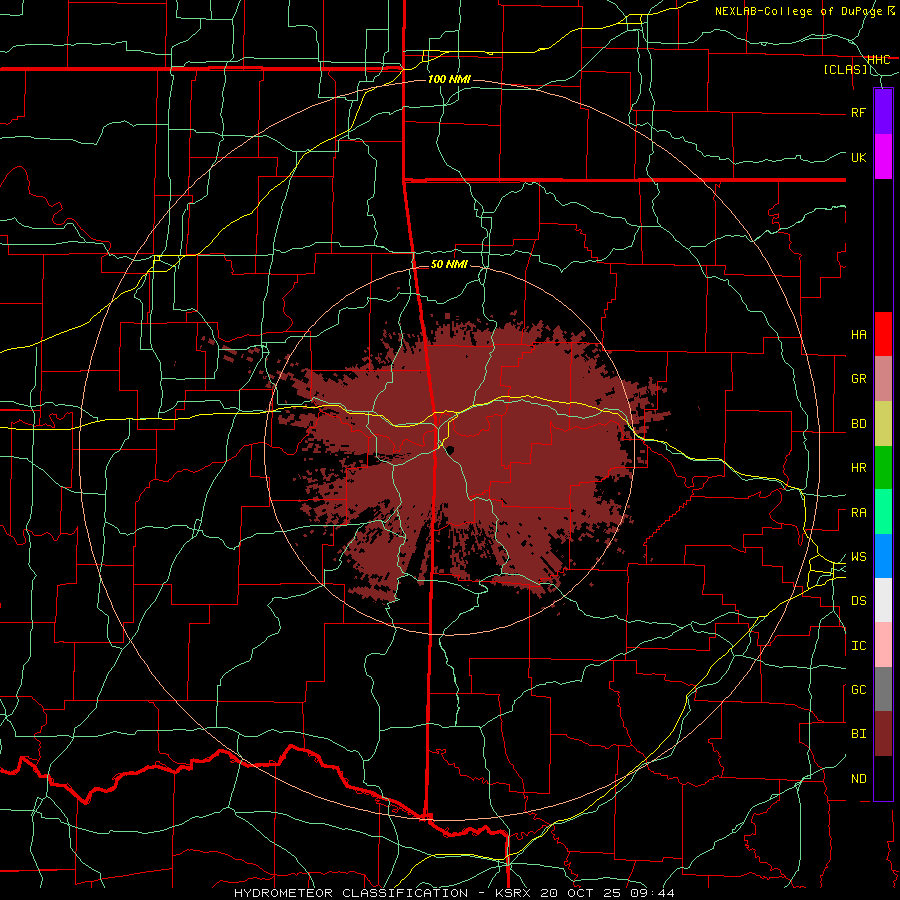This screenshot has width=900, height=900.
Task: Click the GR pink-brown legend swatch
Action: pyautogui.click(x=883, y=379)
